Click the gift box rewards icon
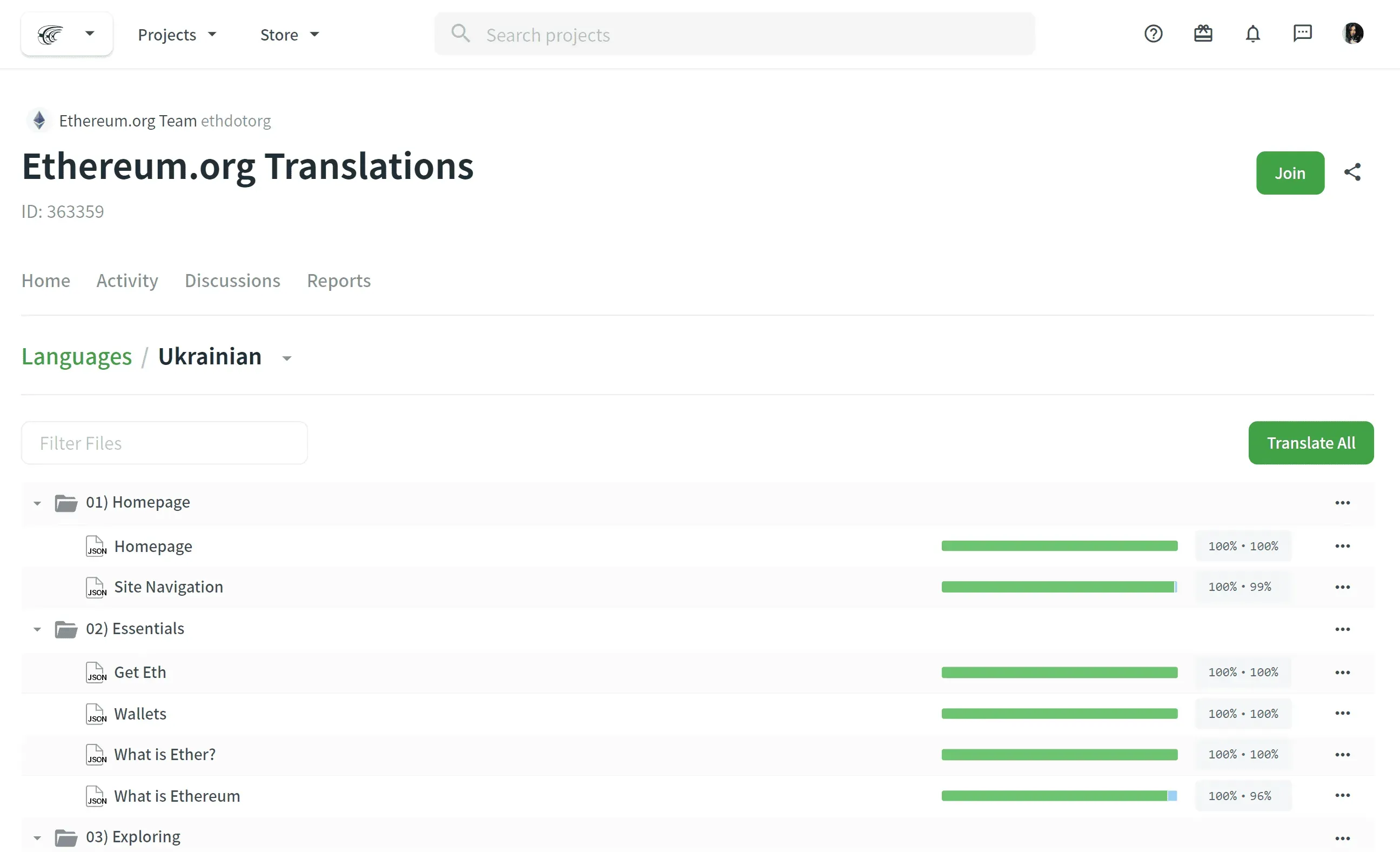This screenshot has height=852, width=1400. 1203,34
